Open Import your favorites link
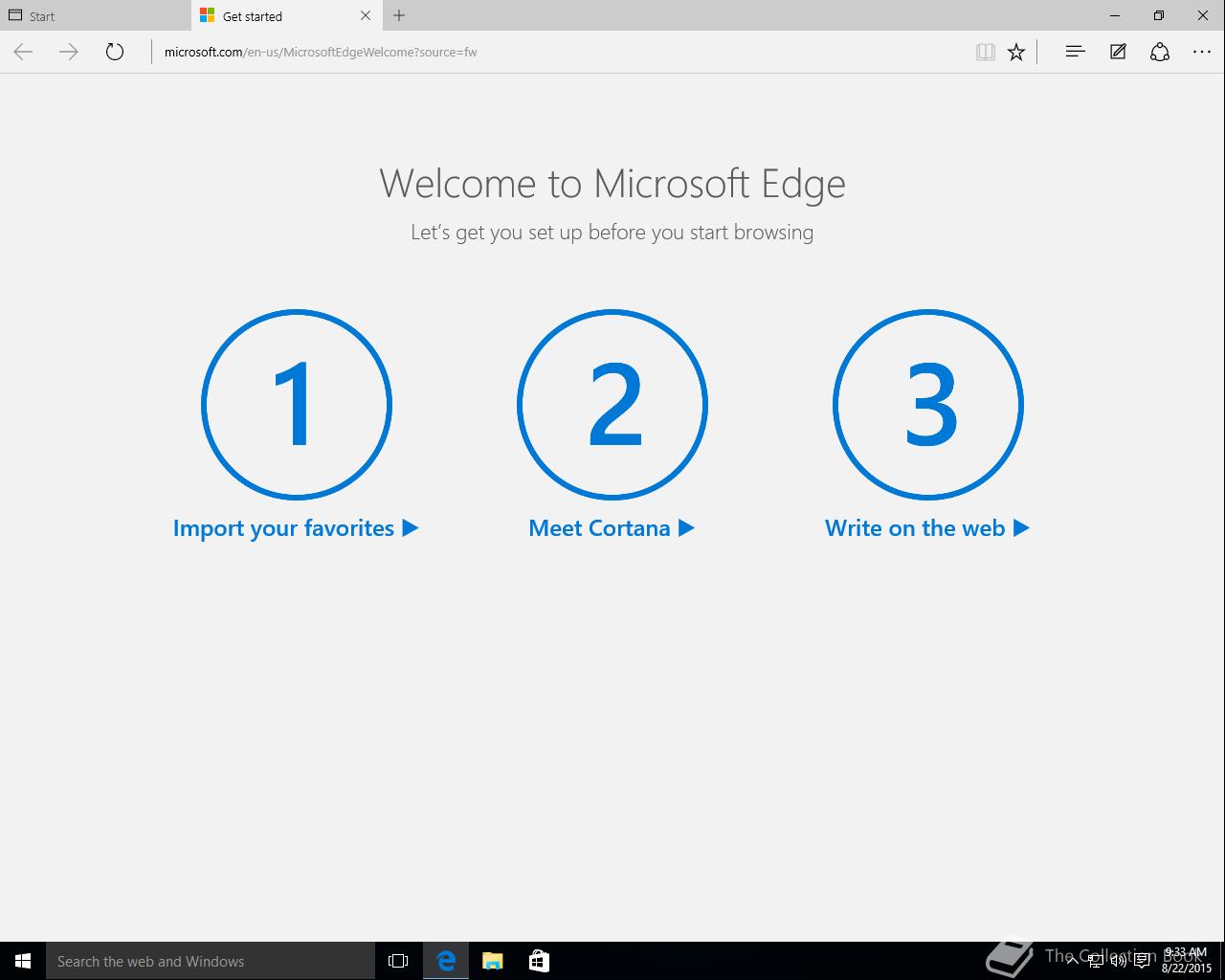1225x980 pixels. pos(296,528)
